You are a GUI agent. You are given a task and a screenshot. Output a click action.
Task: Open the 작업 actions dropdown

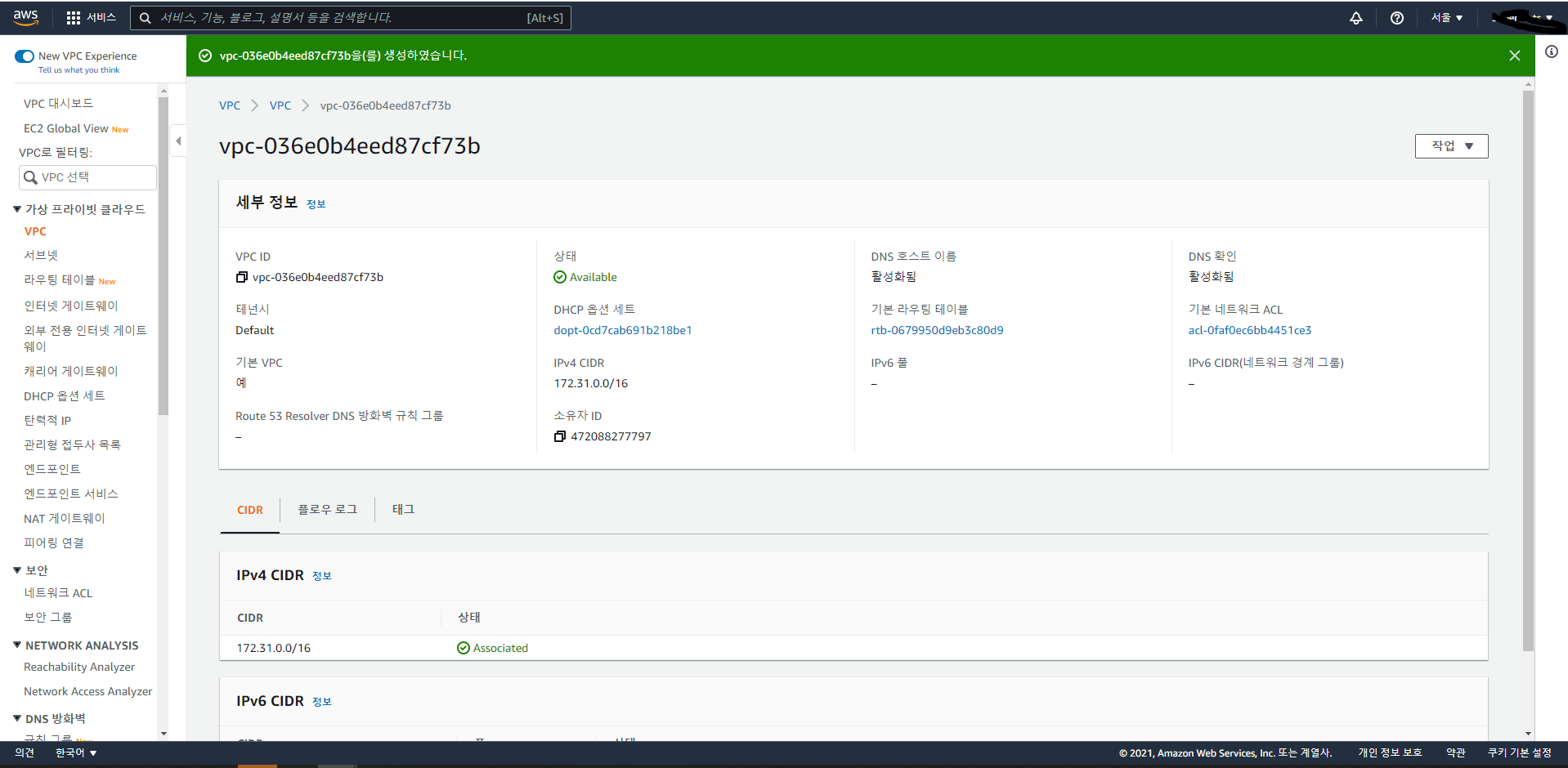coord(1451,146)
